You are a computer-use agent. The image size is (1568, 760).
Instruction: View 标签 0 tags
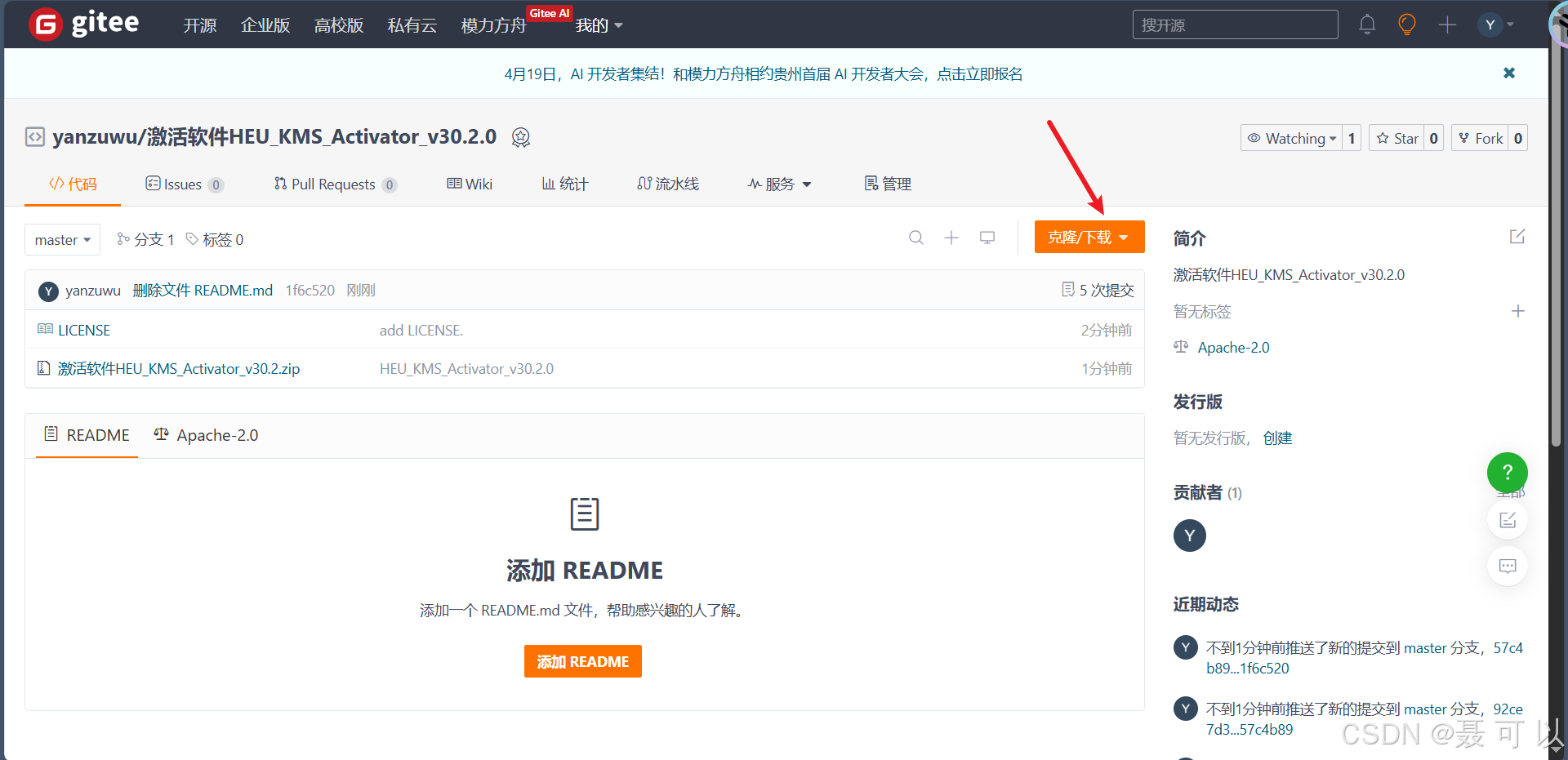click(215, 239)
